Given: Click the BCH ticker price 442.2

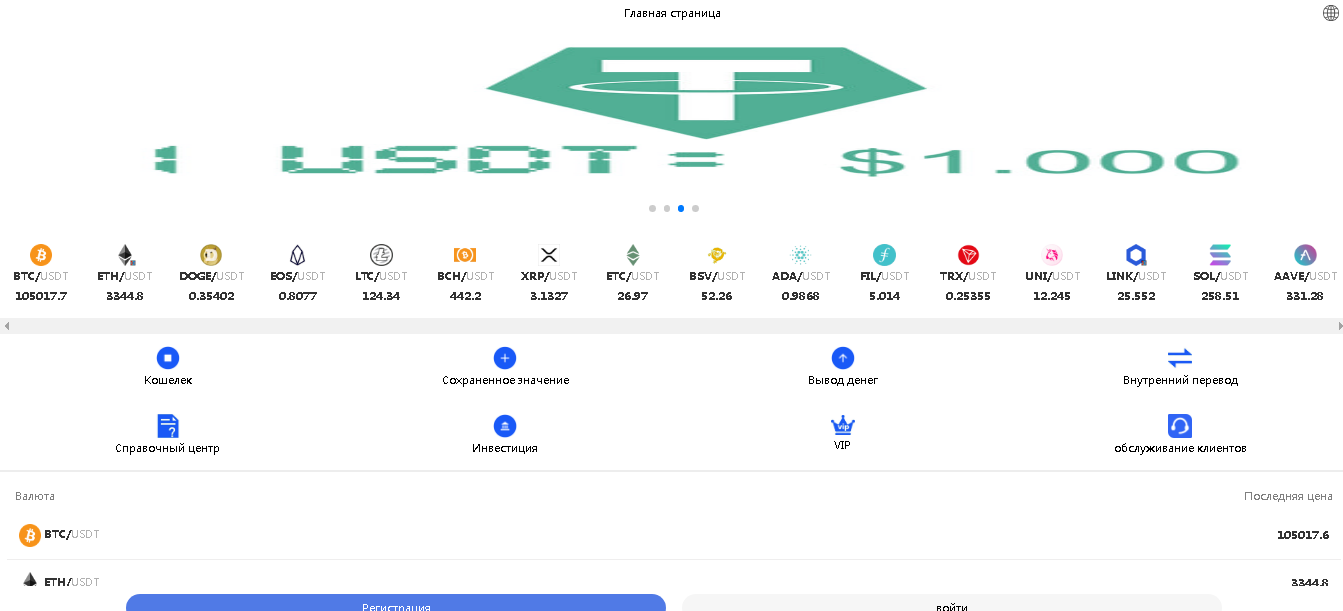Looking at the screenshot, I should pyautogui.click(x=465, y=296).
